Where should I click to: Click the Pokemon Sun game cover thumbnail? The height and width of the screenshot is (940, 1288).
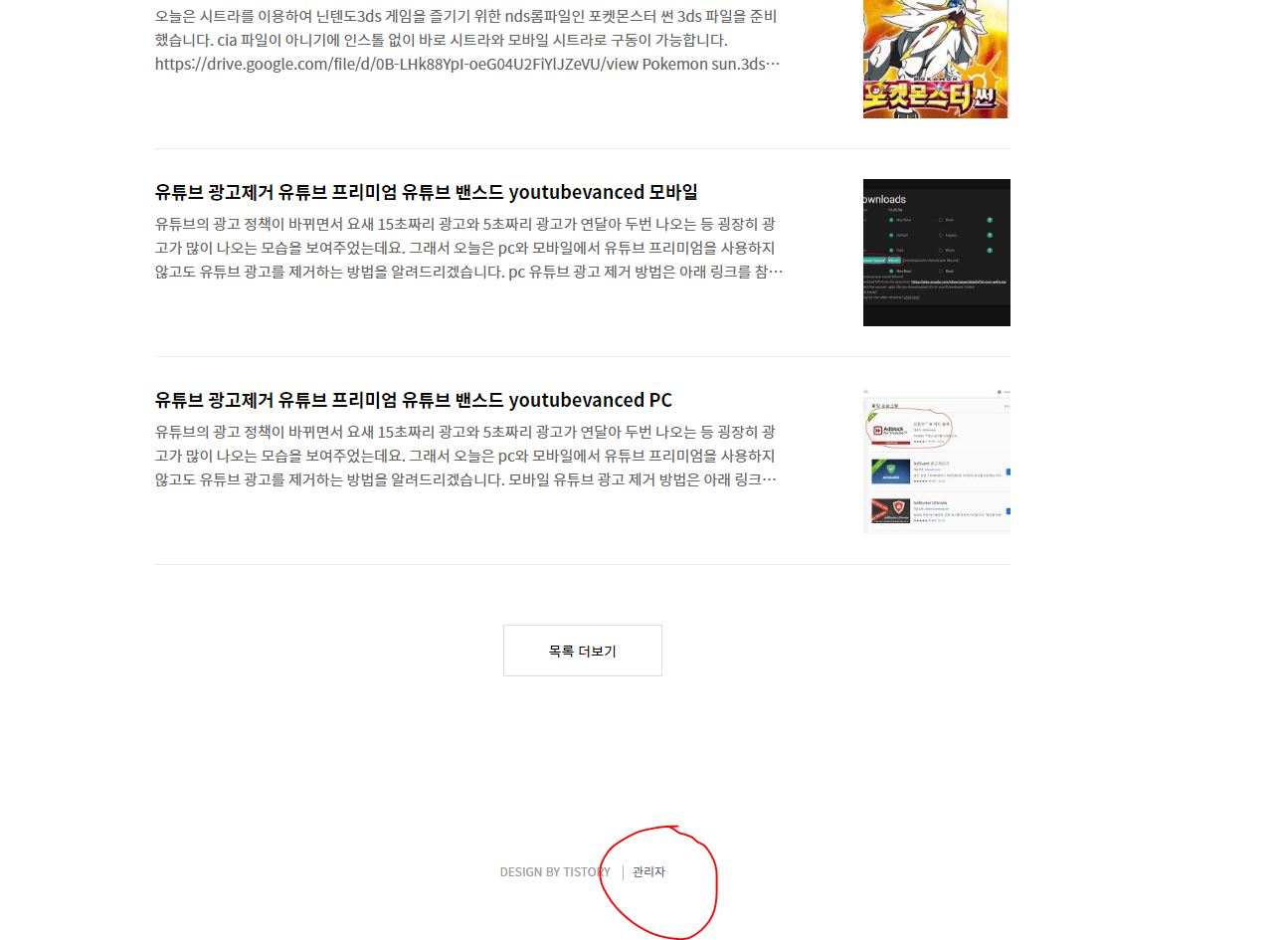[936, 59]
